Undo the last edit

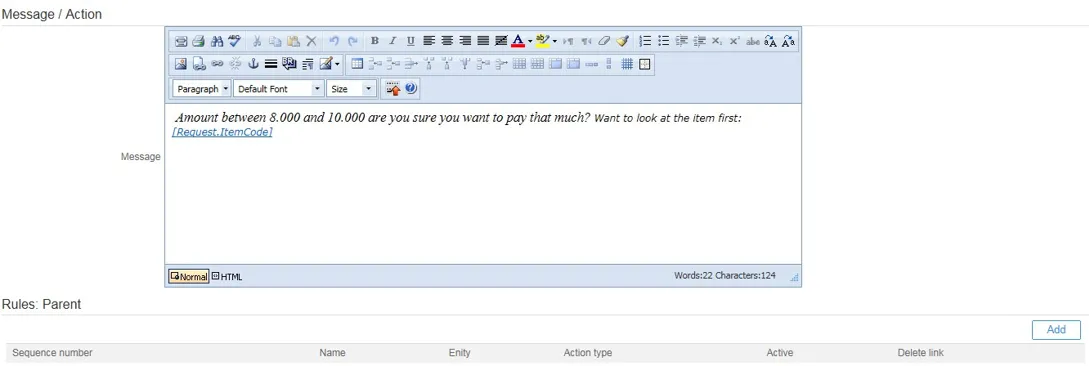pyautogui.click(x=334, y=41)
